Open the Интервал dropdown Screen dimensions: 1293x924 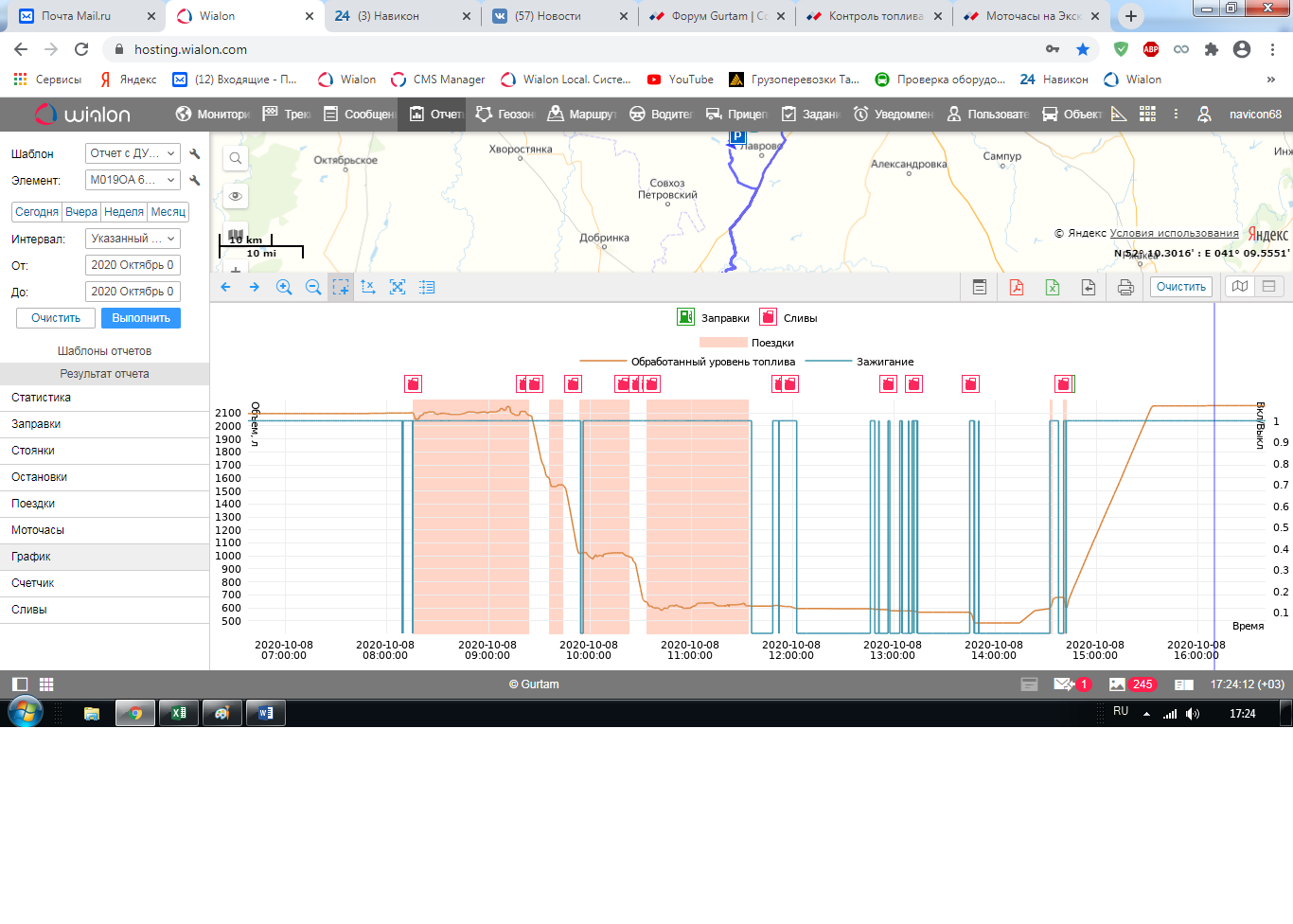133,239
